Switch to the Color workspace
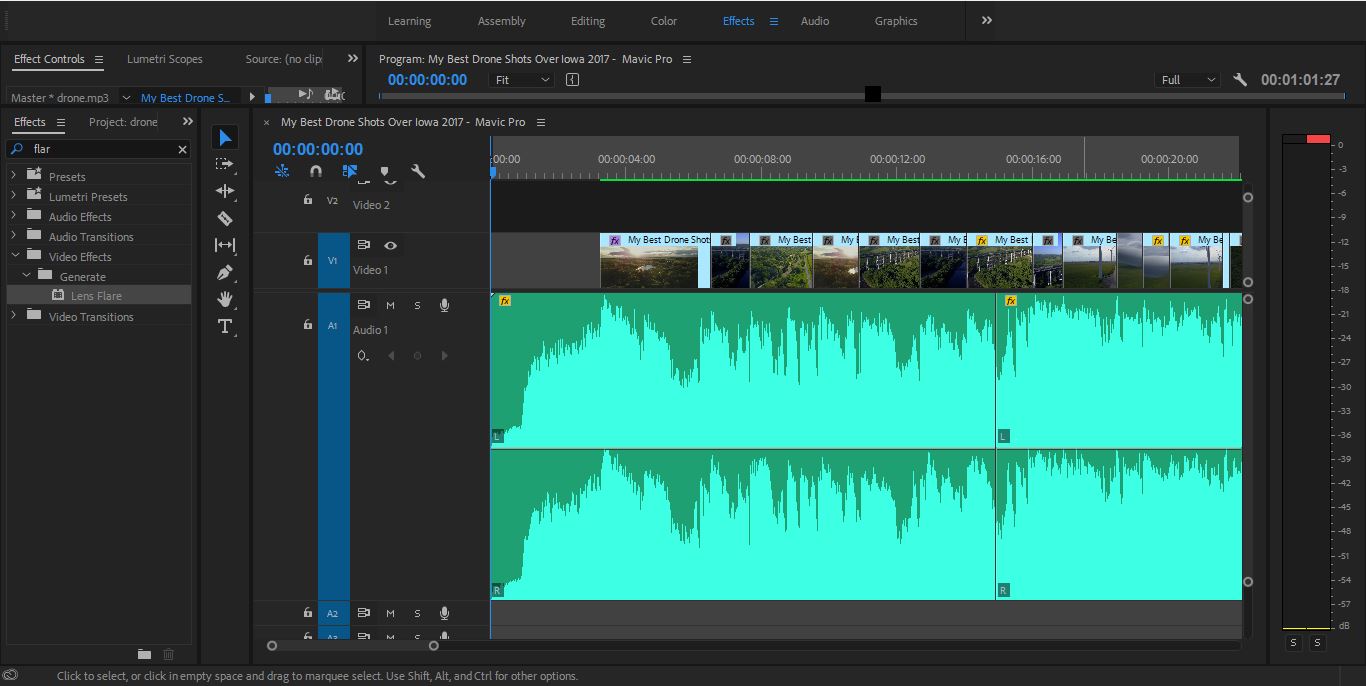 coord(663,21)
